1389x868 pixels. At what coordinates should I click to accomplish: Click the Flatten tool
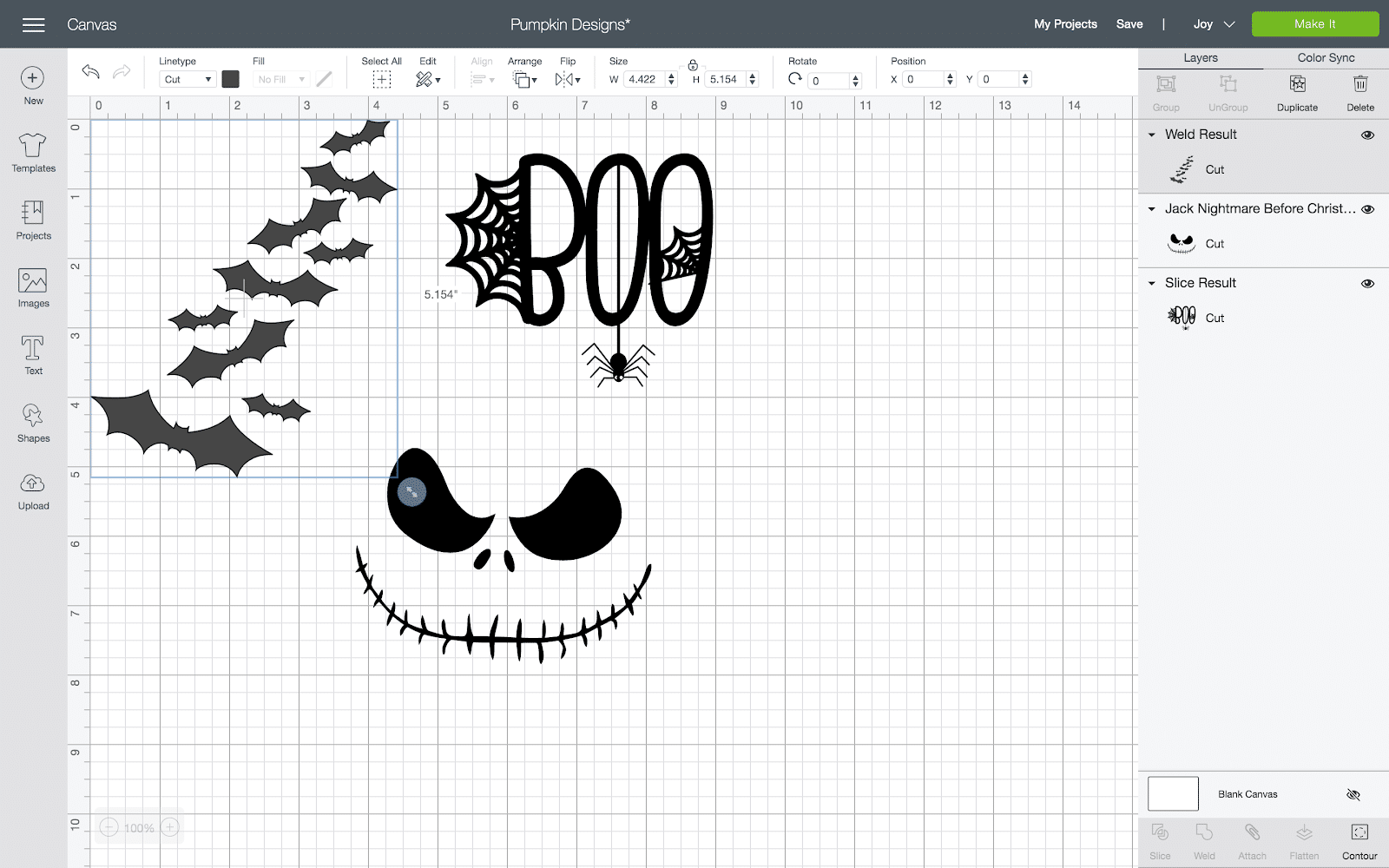coord(1304,841)
